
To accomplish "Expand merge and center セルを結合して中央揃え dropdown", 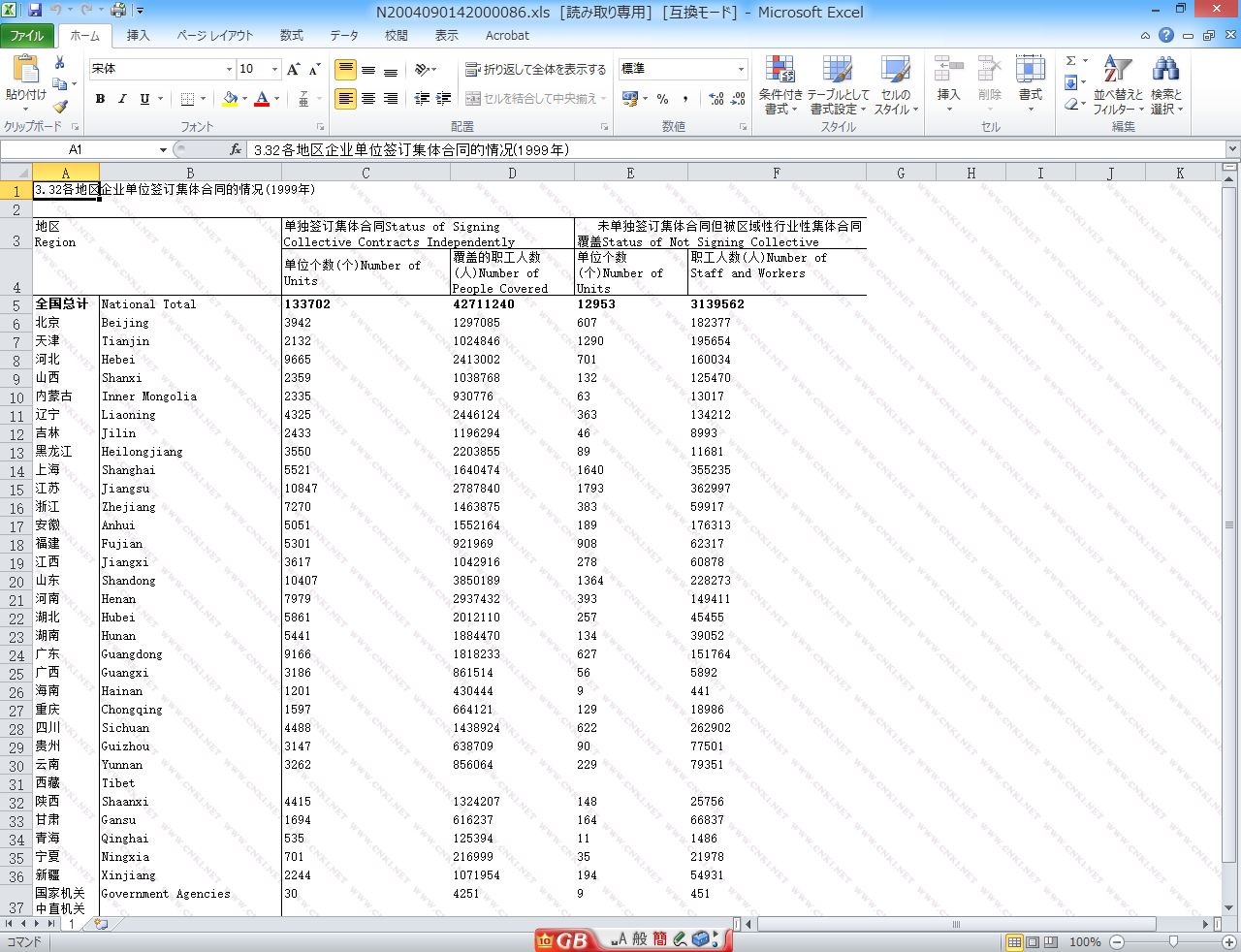I will (x=603, y=99).
